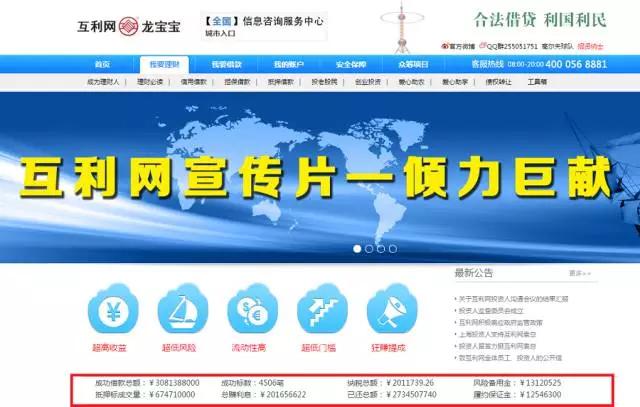Image resolution: width=640 pixels, height=407 pixels.
Task: Click the ¥2011739.26 value
Action: pyautogui.click(x=410, y=383)
